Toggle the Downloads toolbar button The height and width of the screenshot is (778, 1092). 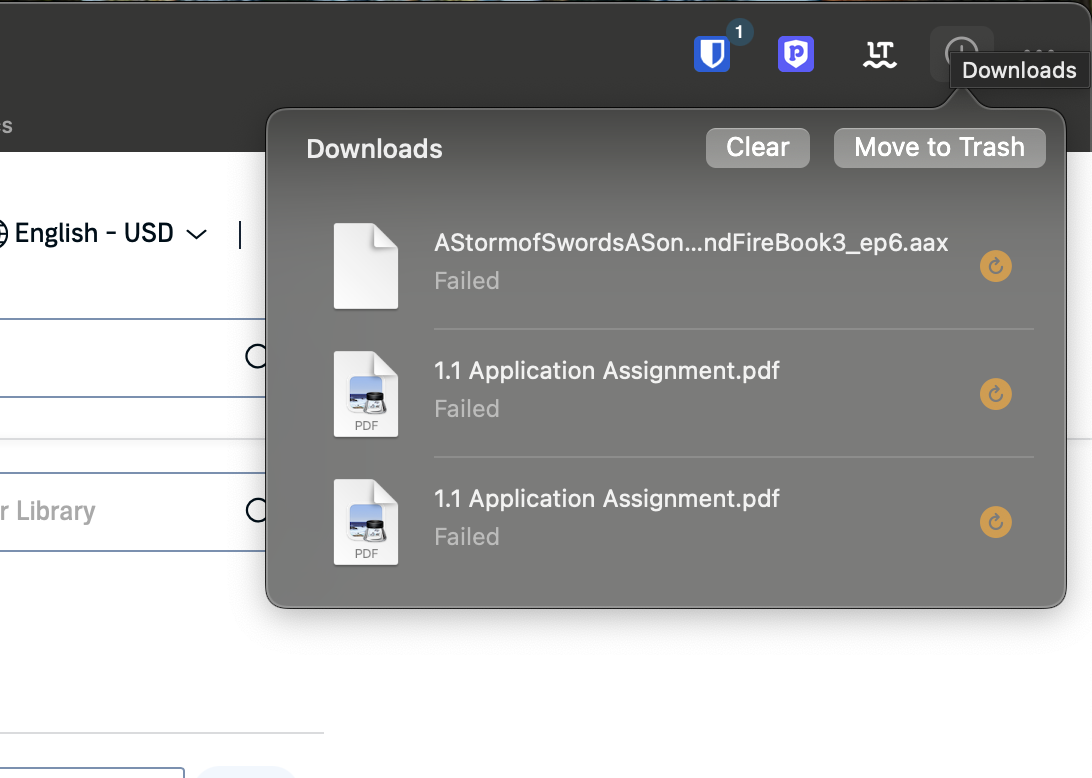(x=961, y=53)
